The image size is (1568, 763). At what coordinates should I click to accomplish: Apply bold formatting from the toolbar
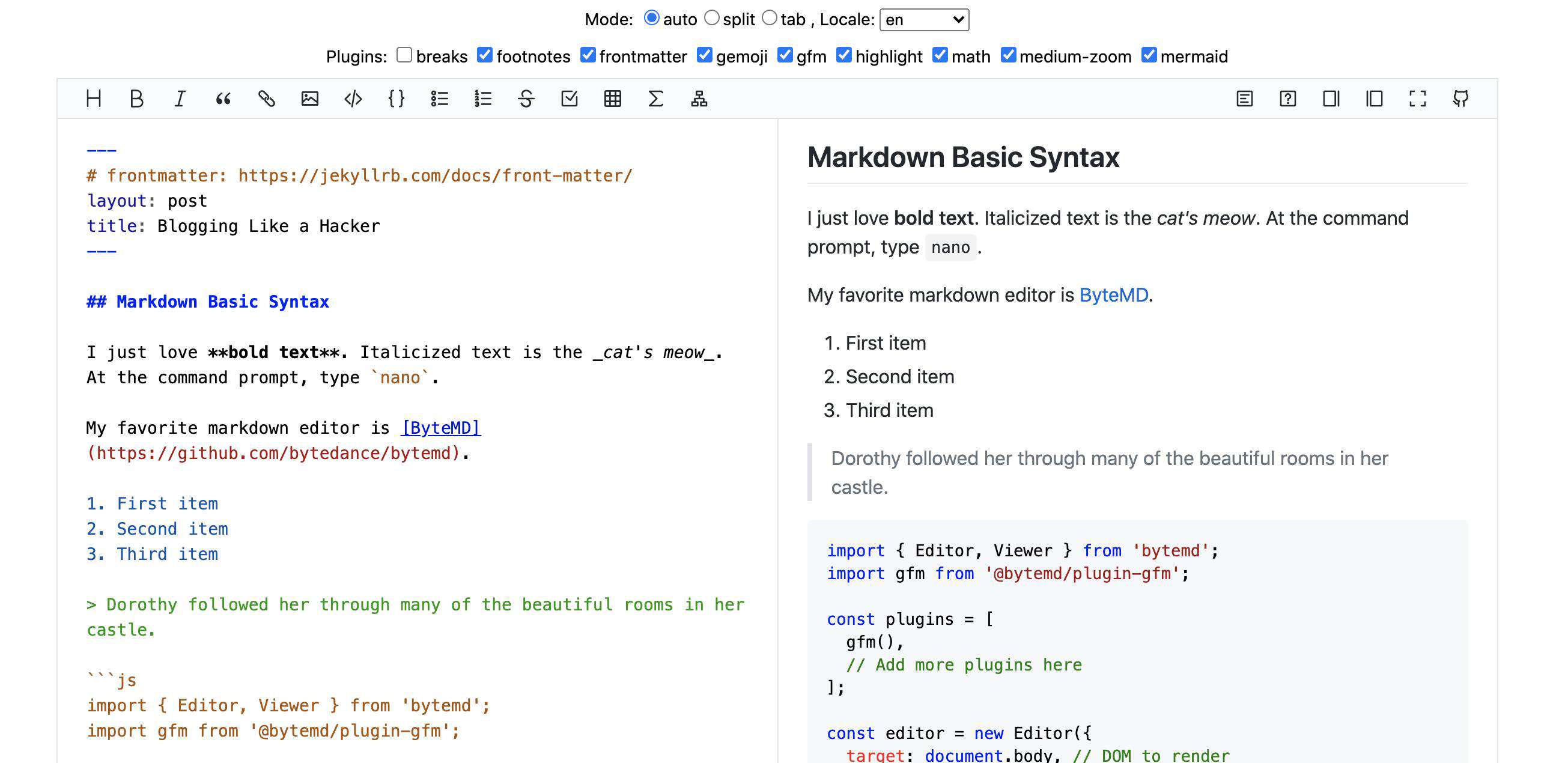pyautogui.click(x=137, y=99)
